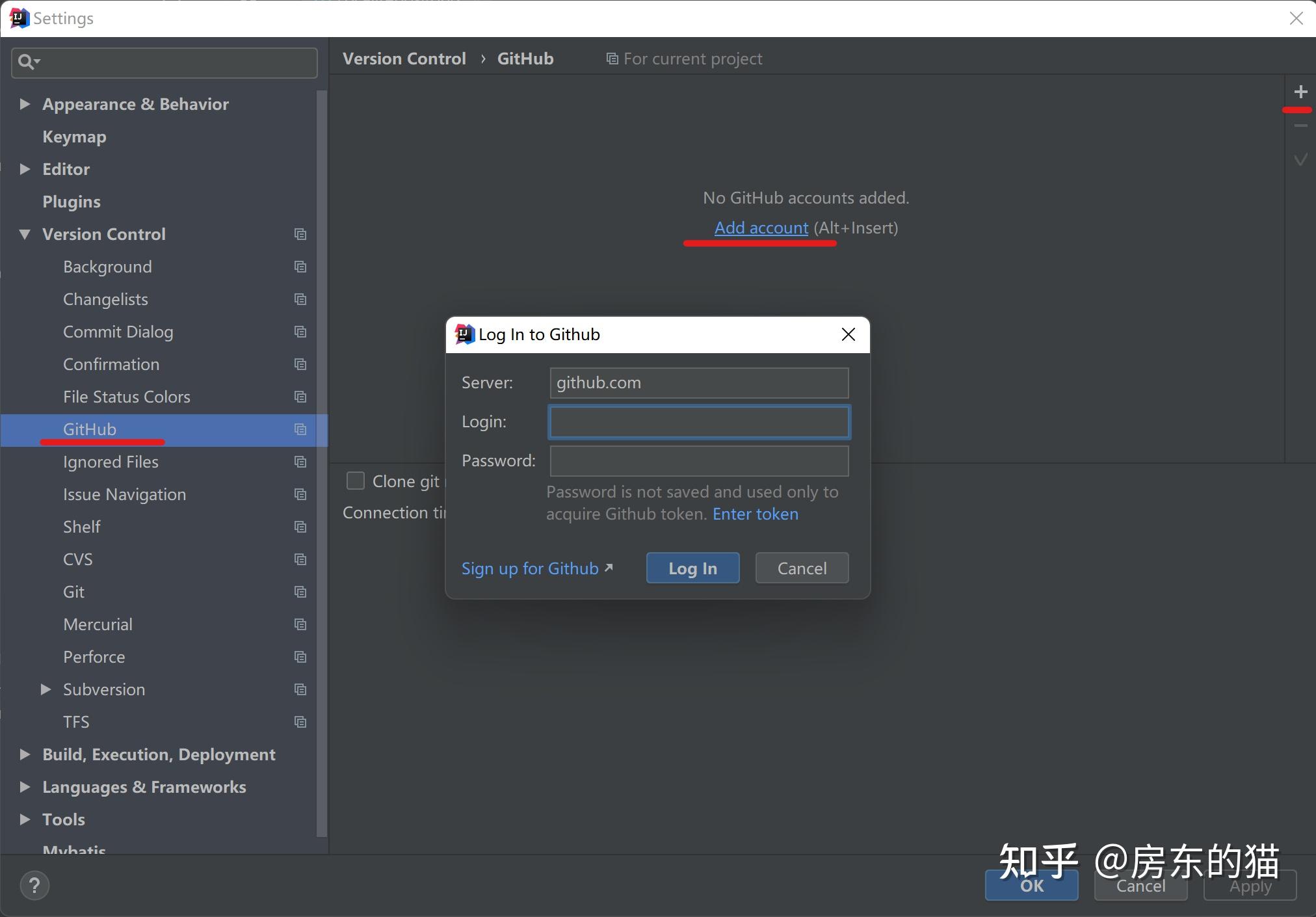Remove selected account with the minus icon
The image size is (1316, 917).
pos(1301,124)
